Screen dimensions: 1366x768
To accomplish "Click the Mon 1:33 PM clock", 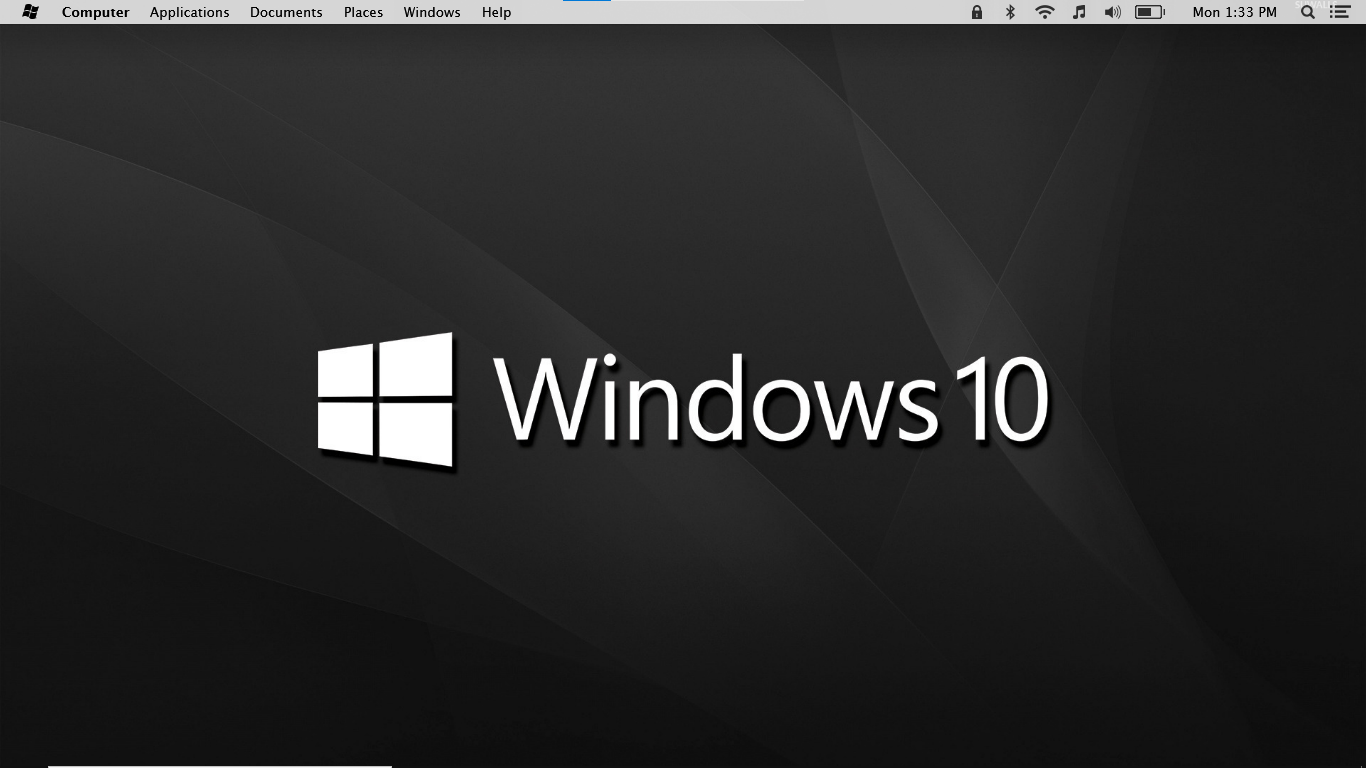I will (x=1234, y=12).
